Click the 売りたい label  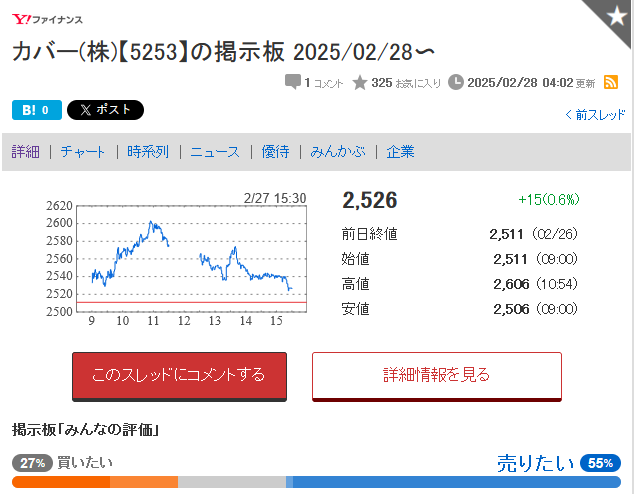pos(535,463)
